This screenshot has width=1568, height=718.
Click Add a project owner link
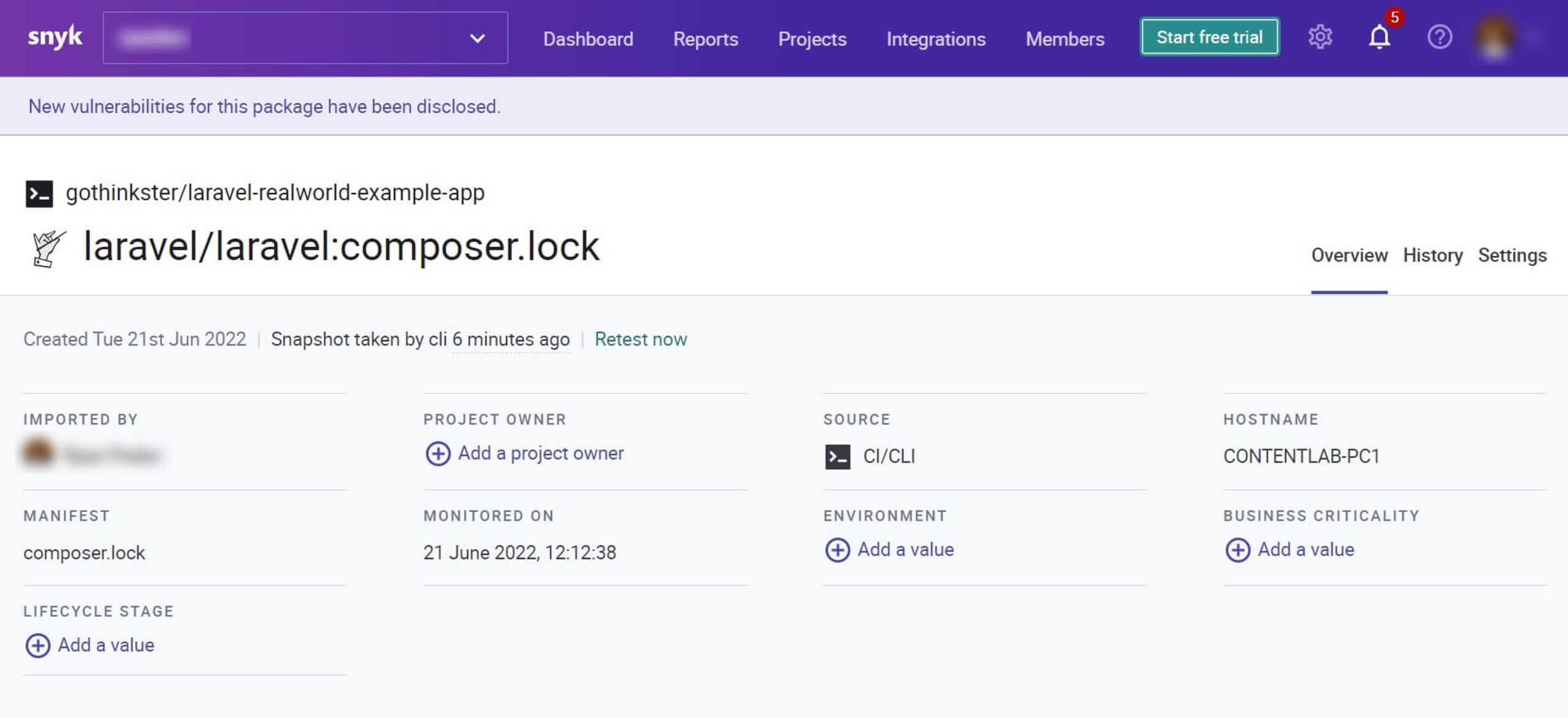pyautogui.click(x=541, y=453)
